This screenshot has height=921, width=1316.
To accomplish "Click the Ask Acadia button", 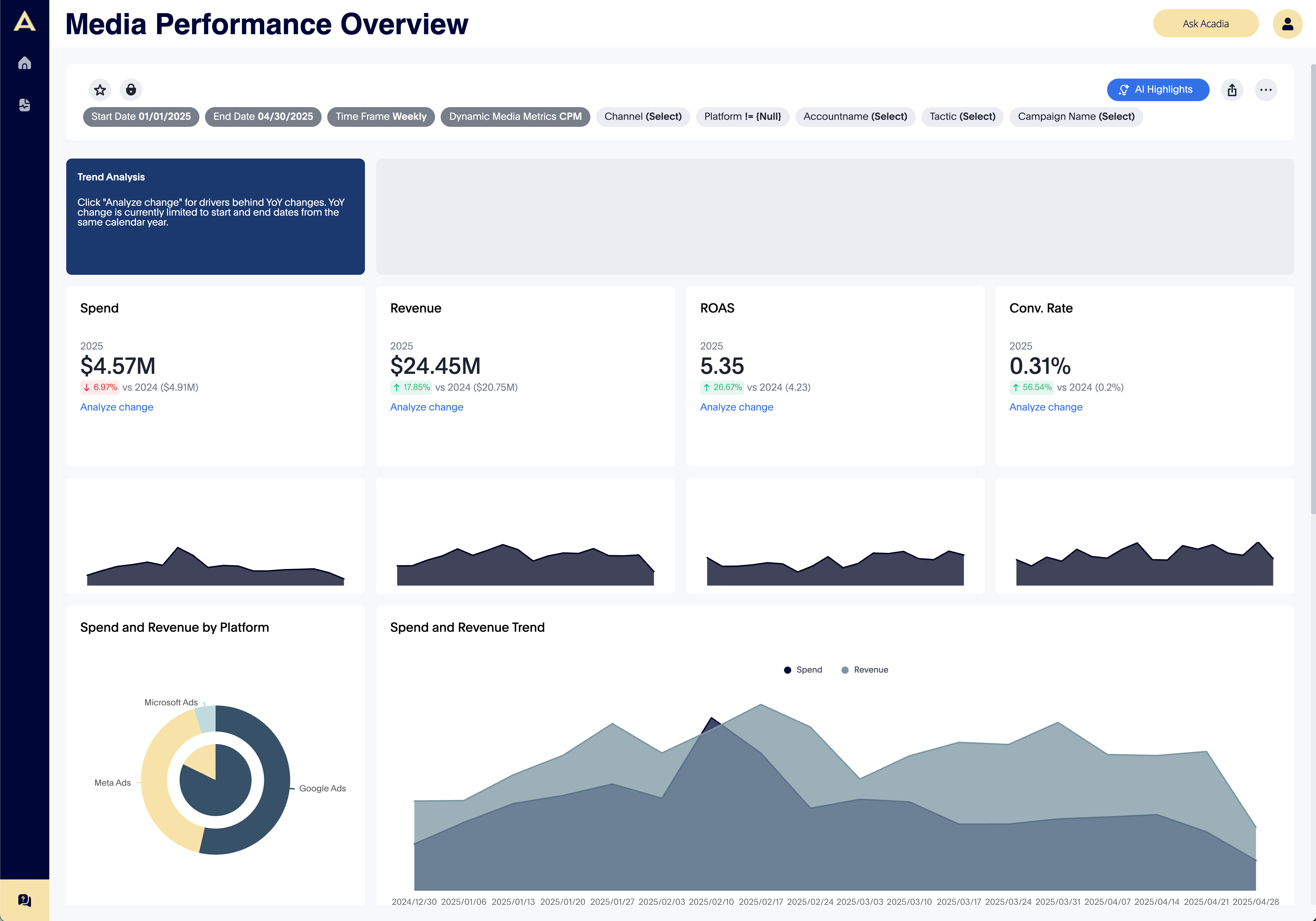I will coord(1205,23).
